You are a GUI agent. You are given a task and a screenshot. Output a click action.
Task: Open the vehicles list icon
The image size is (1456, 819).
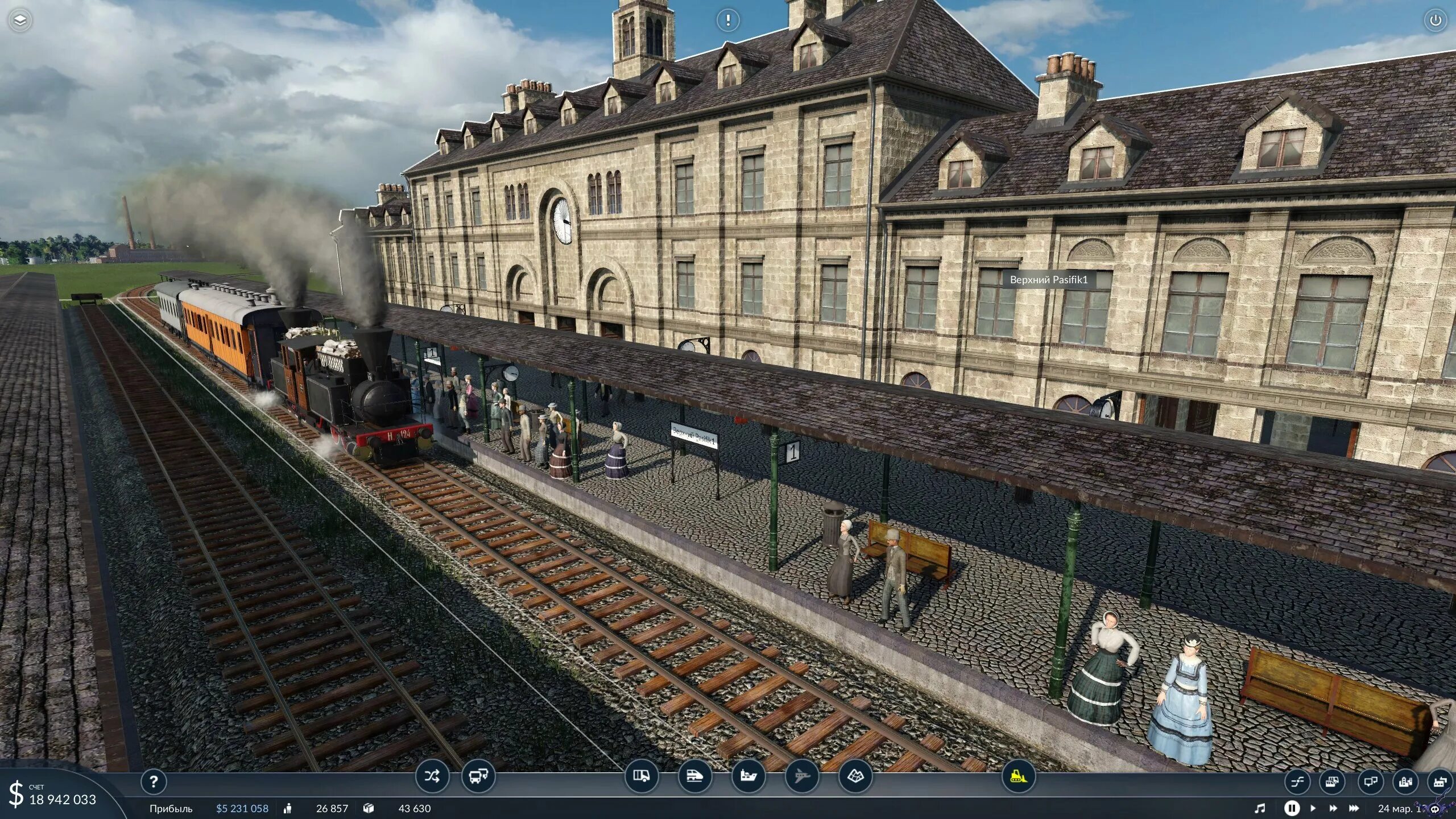click(x=1334, y=782)
